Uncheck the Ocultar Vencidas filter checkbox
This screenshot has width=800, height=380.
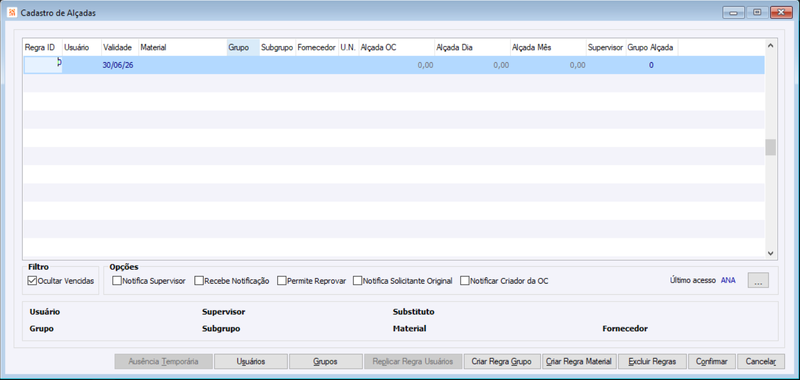point(32,281)
